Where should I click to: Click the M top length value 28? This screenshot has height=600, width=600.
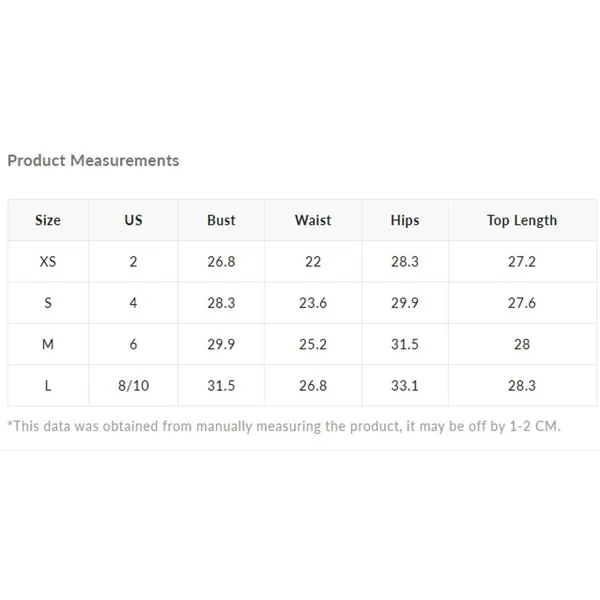pyautogui.click(x=522, y=344)
